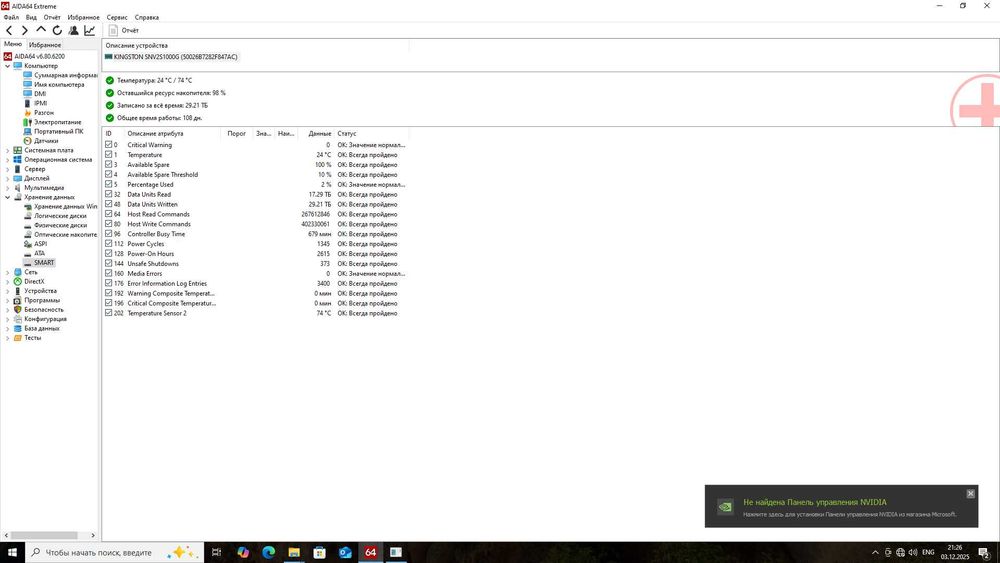Open the Справка menu
The width and height of the screenshot is (1000, 563).
[147, 17]
